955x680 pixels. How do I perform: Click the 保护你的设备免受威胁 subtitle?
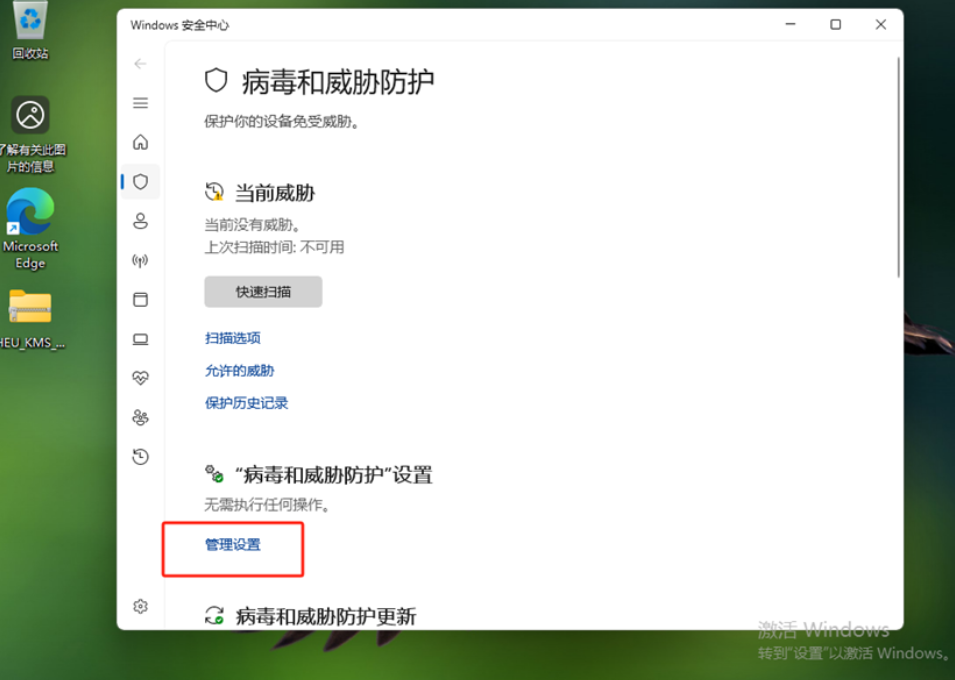[x=282, y=121]
